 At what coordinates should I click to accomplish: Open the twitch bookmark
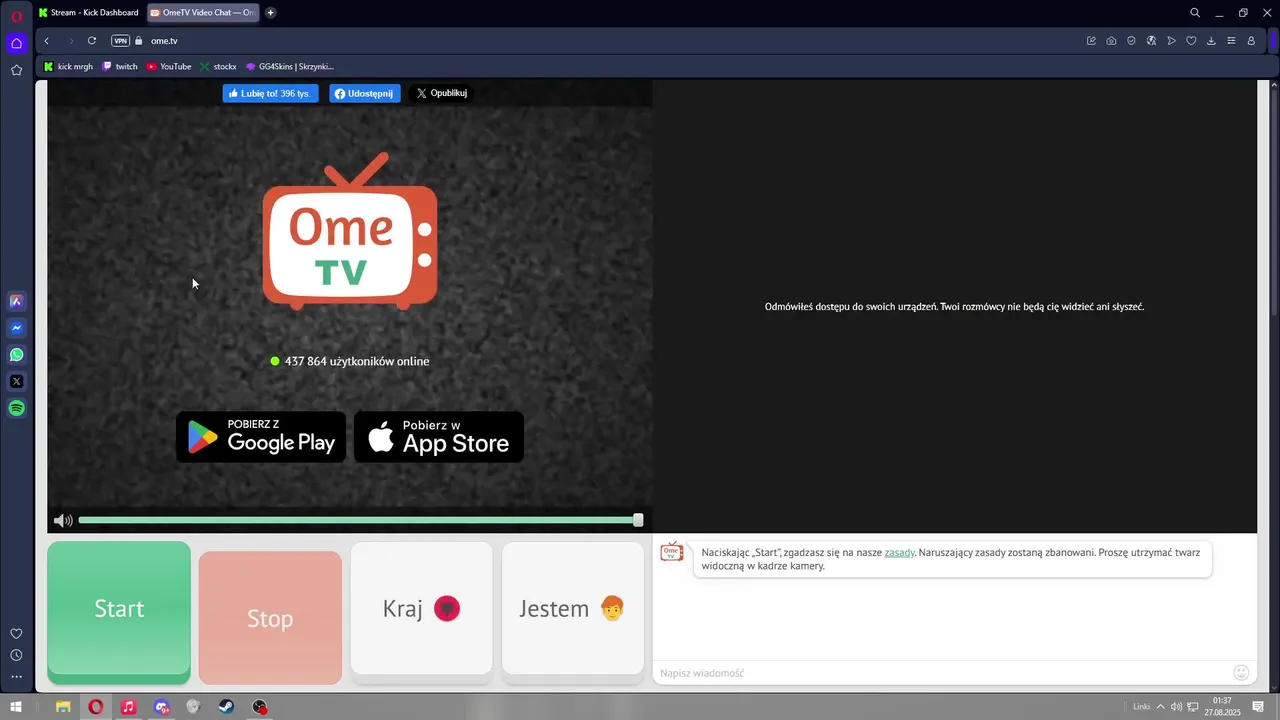click(x=120, y=67)
